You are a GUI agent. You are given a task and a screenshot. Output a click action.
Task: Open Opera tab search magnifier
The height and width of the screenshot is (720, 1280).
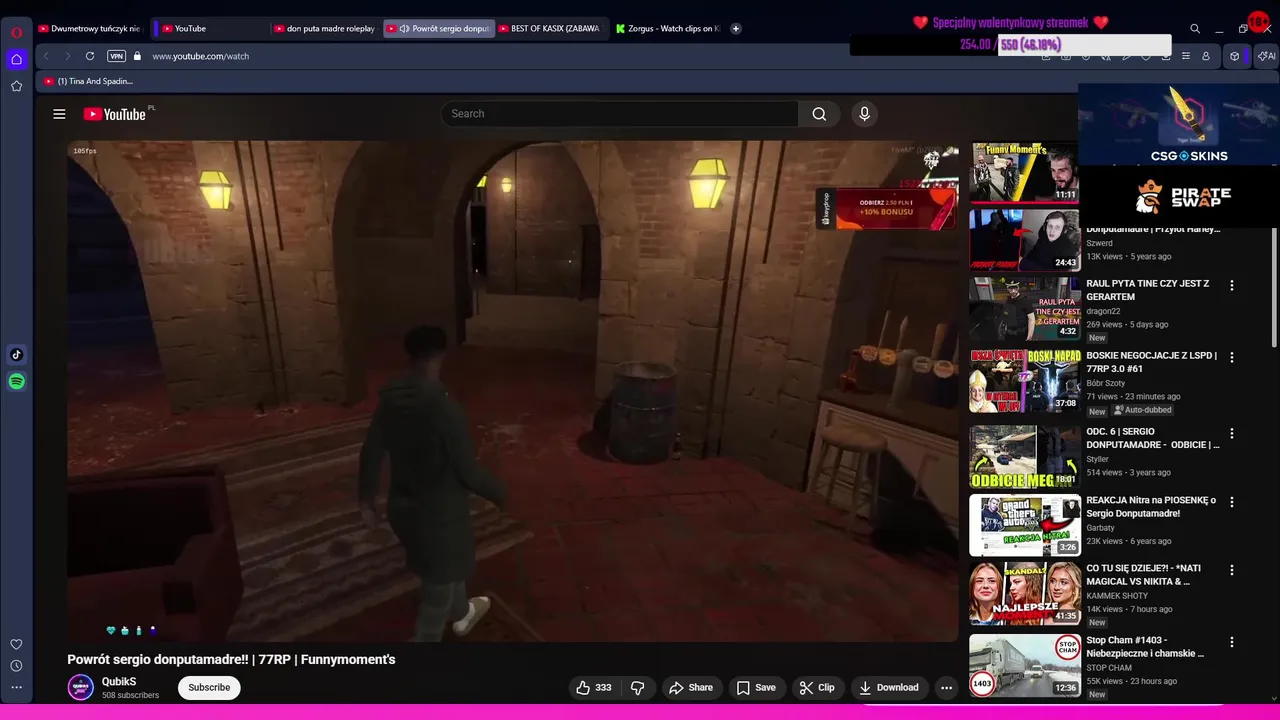click(x=1195, y=29)
